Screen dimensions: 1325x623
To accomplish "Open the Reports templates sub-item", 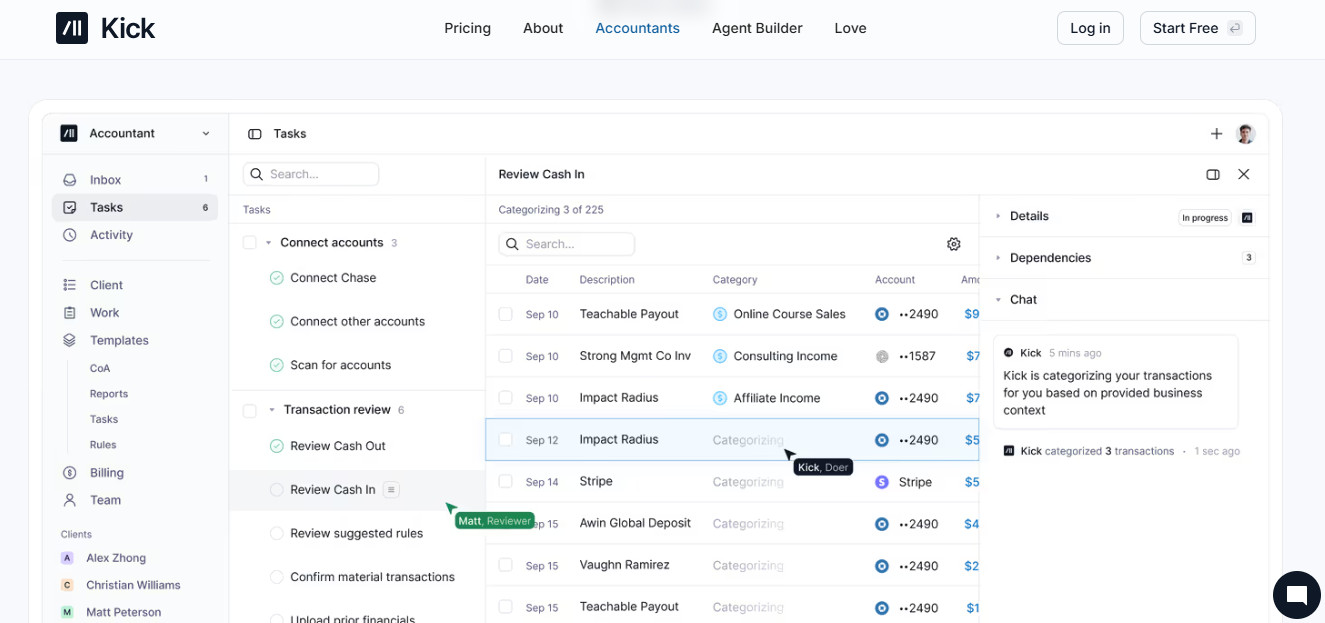I will pyautogui.click(x=109, y=394).
